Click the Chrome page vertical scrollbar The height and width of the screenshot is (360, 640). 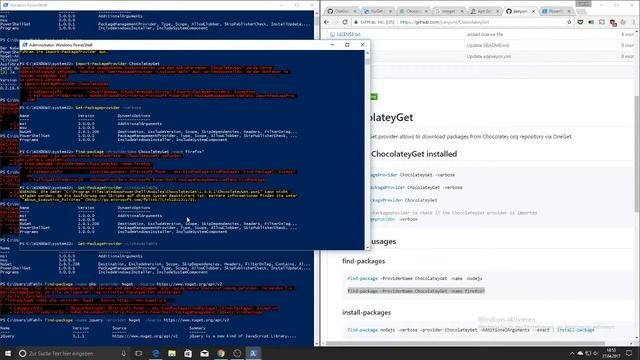[636, 154]
